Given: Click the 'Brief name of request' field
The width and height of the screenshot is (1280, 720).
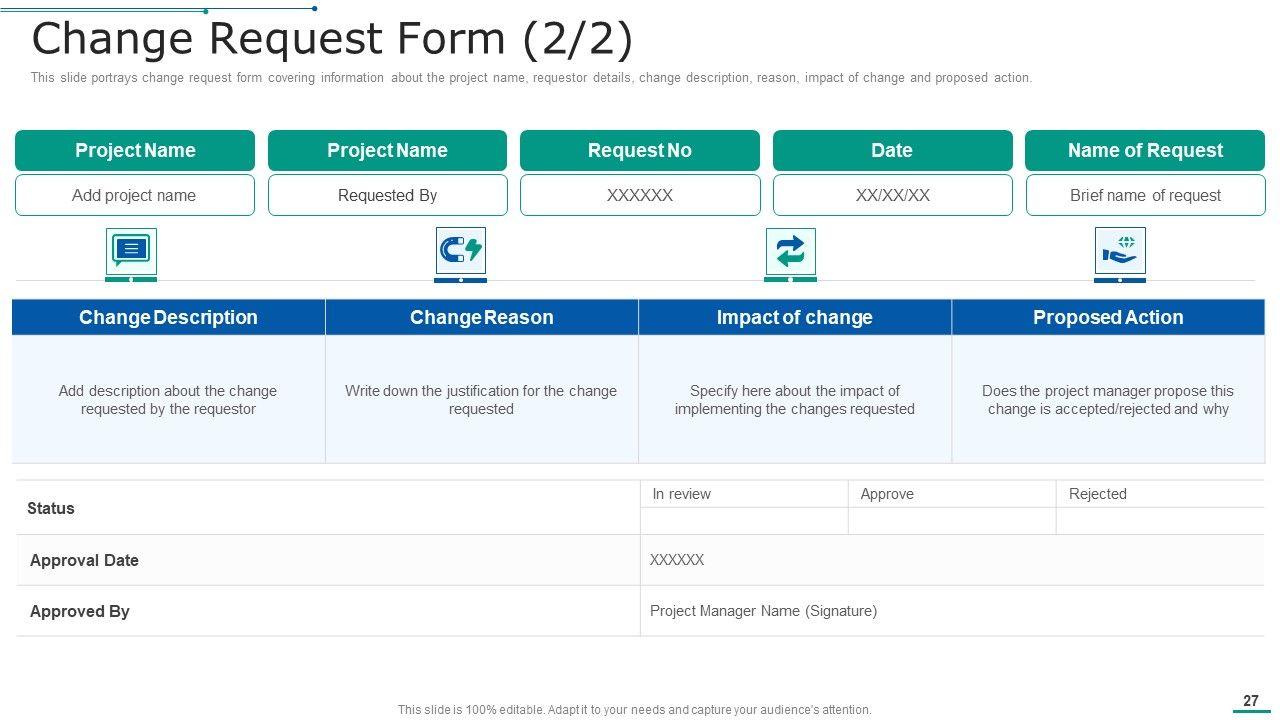Looking at the screenshot, I should [x=1145, y=196].
